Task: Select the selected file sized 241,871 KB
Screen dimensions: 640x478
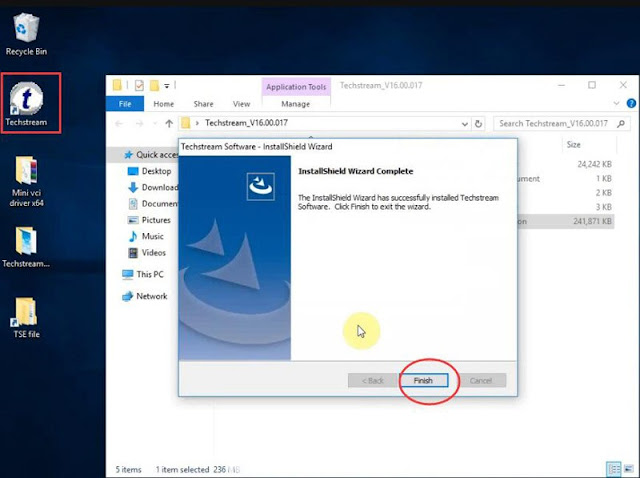Action: click(x=592, y=221)
